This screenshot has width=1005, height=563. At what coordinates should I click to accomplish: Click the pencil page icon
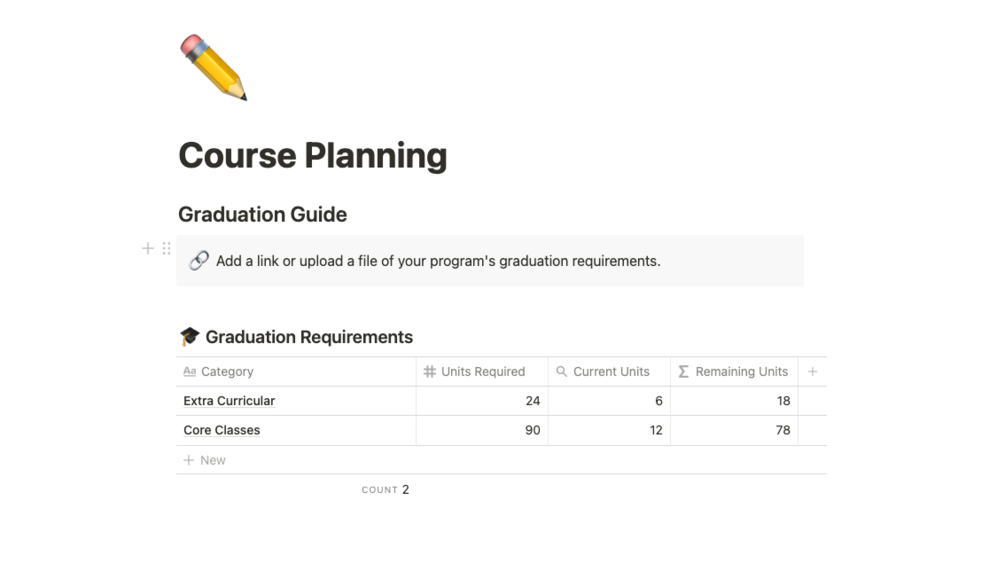[212, 68]
